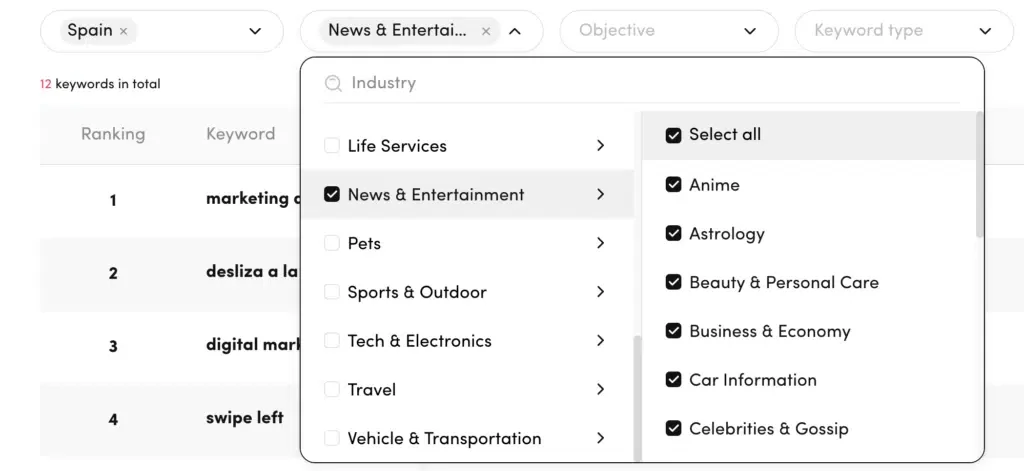The width and height of the screenshot is (1024, 471).
Task: Uncheck the Beauty & Personal Care checkbox
Action: click(x=673, y=282)
